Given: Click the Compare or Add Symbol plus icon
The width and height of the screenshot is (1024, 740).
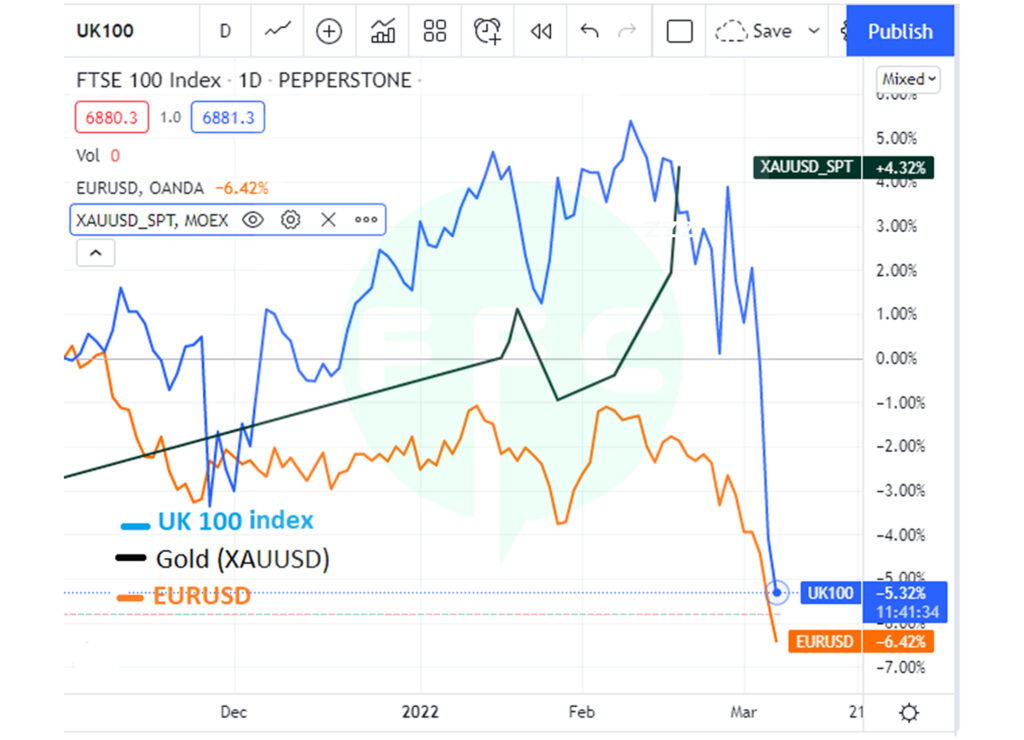Looking at the screenshot, I should point(329,32).
